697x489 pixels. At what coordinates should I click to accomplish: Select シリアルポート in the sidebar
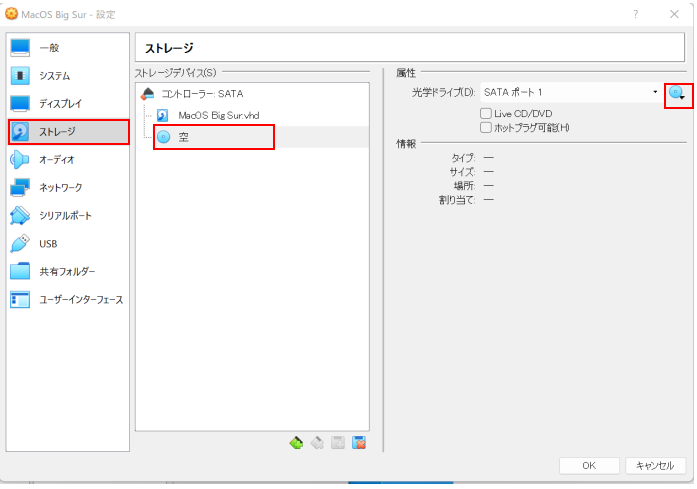point(68,216)
